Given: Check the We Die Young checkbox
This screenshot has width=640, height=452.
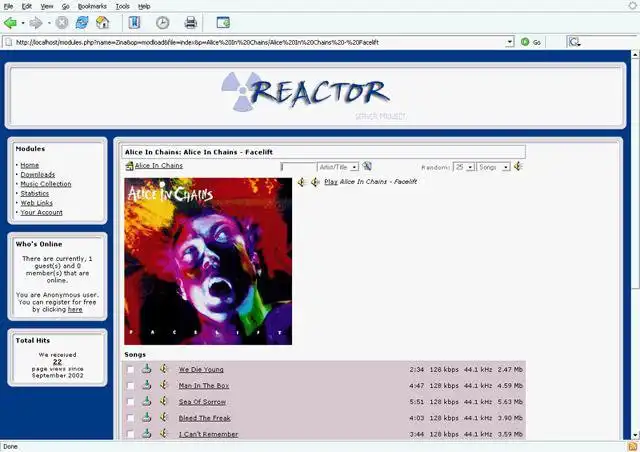Looking at the screenshot, I should [130, 370].
